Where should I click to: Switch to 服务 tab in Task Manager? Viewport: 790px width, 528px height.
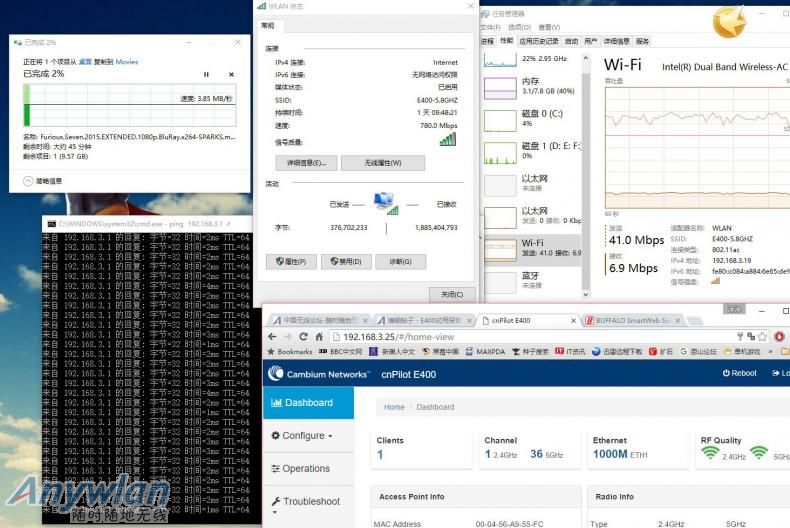pos(642,41)
